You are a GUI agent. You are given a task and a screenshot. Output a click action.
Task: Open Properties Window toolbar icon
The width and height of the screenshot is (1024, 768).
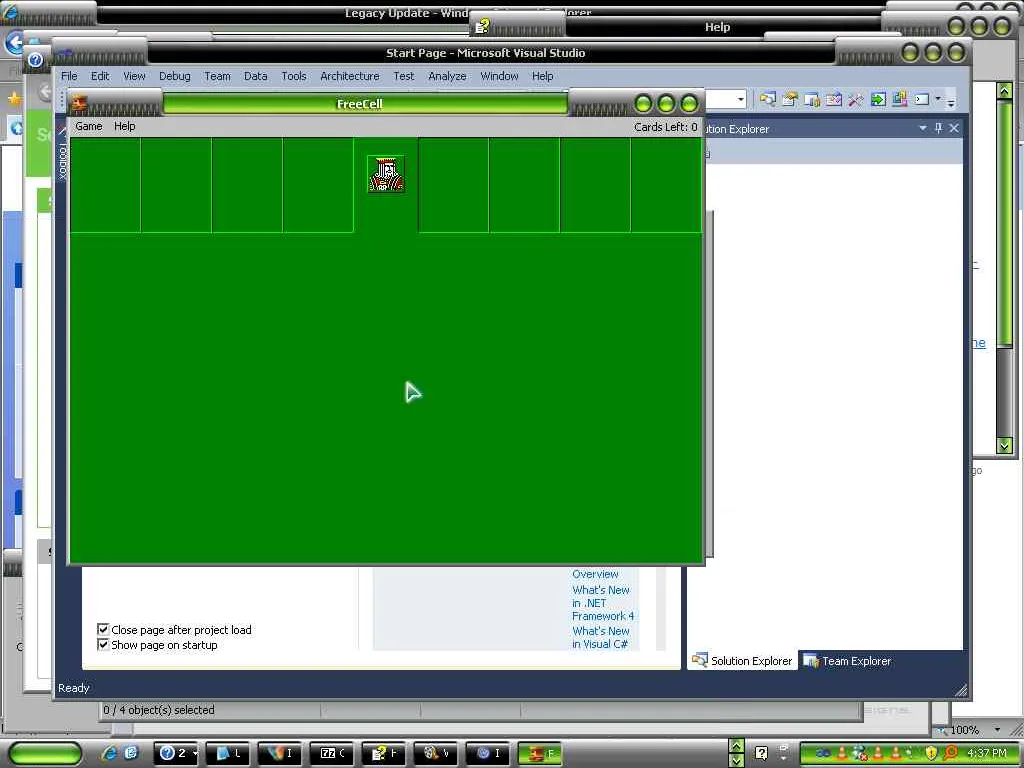coord(790,99)
